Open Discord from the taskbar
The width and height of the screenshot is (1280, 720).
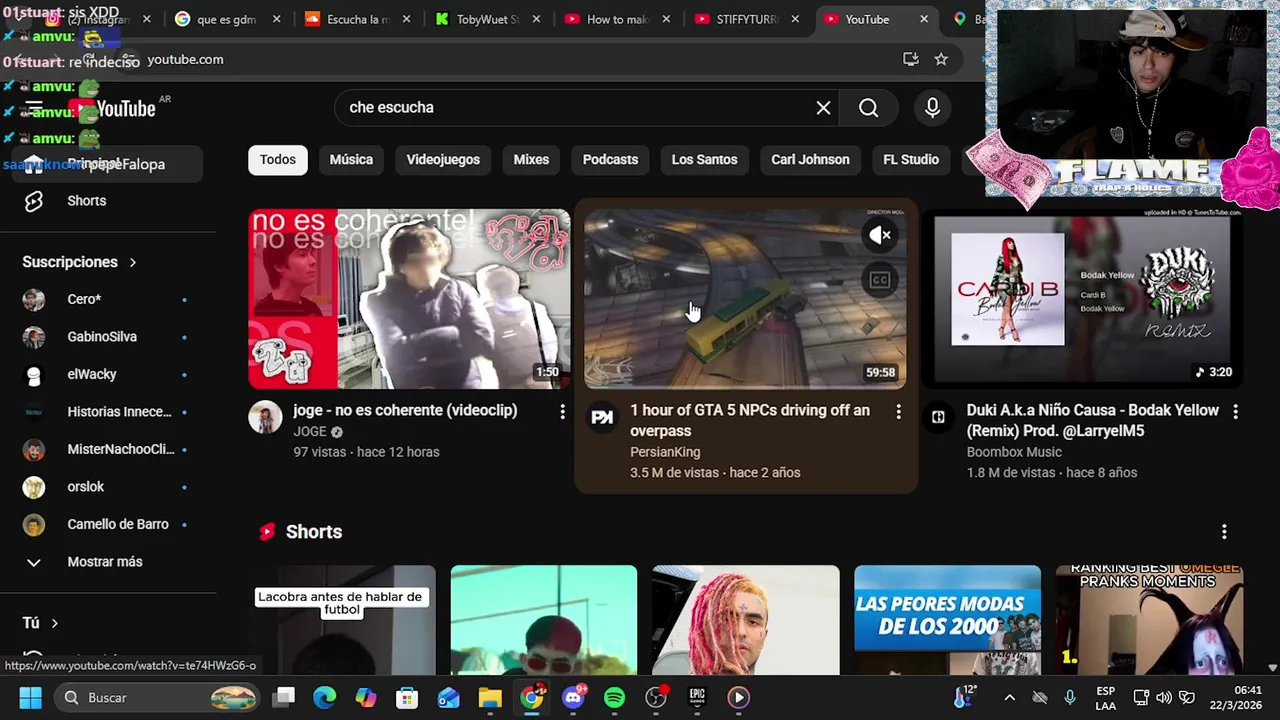573,698
